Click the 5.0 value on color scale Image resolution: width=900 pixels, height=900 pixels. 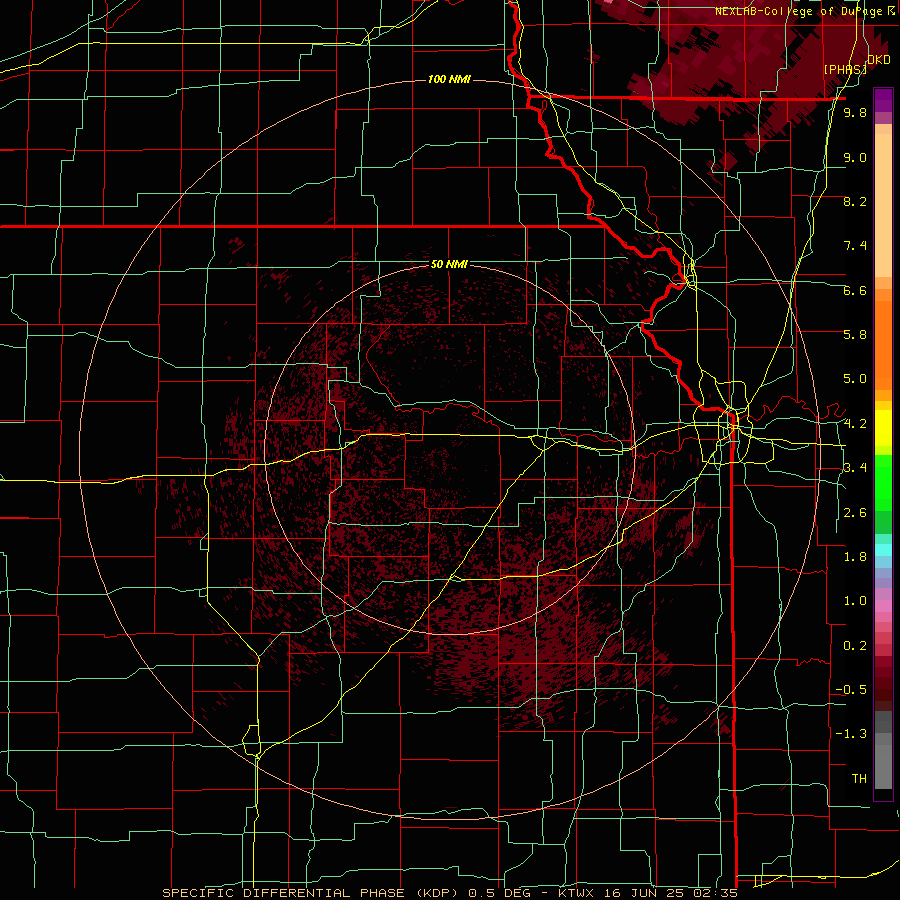[x=855, y=379]
